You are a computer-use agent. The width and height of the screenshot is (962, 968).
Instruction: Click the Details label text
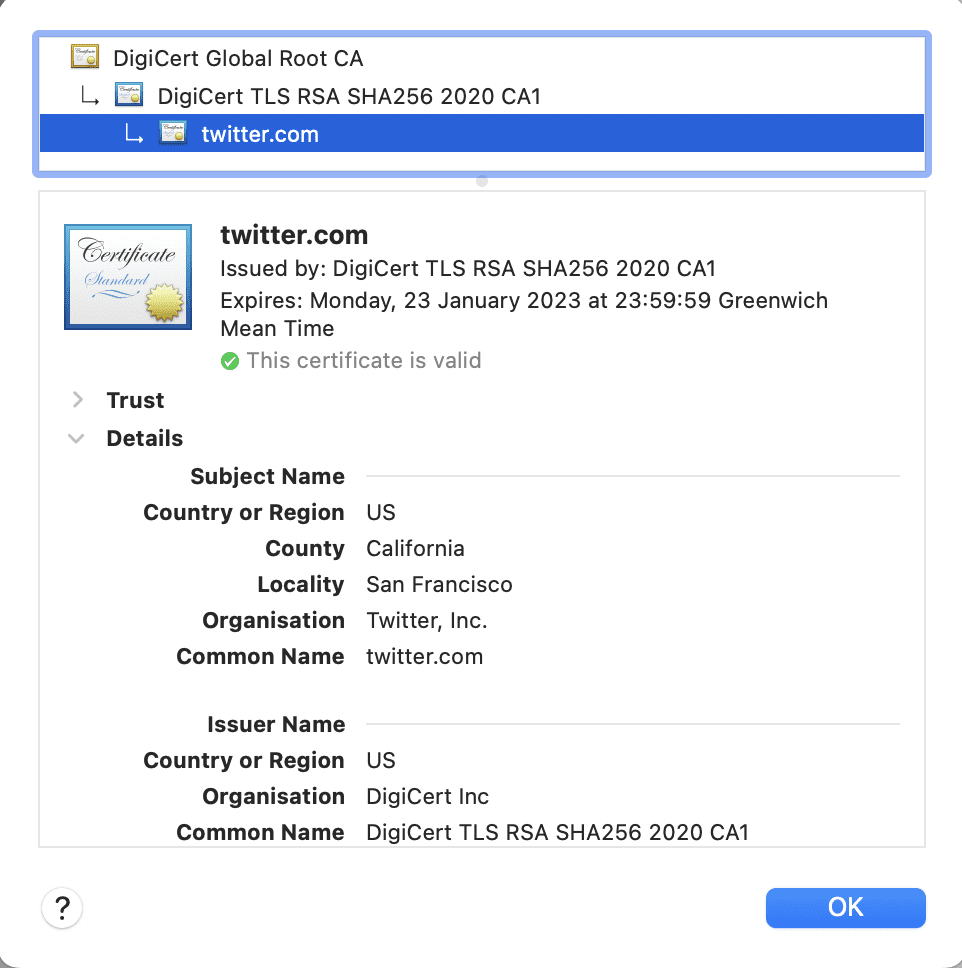144,438
